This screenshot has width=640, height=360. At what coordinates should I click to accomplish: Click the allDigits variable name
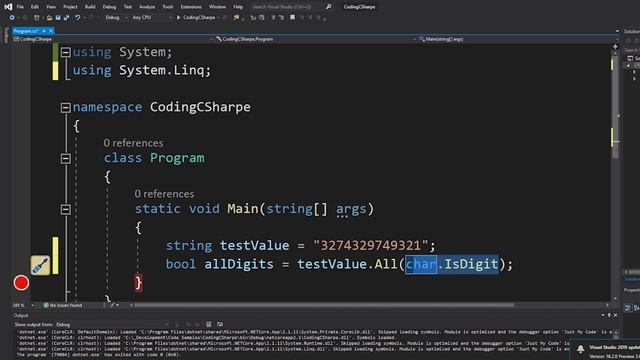point(239,264)
